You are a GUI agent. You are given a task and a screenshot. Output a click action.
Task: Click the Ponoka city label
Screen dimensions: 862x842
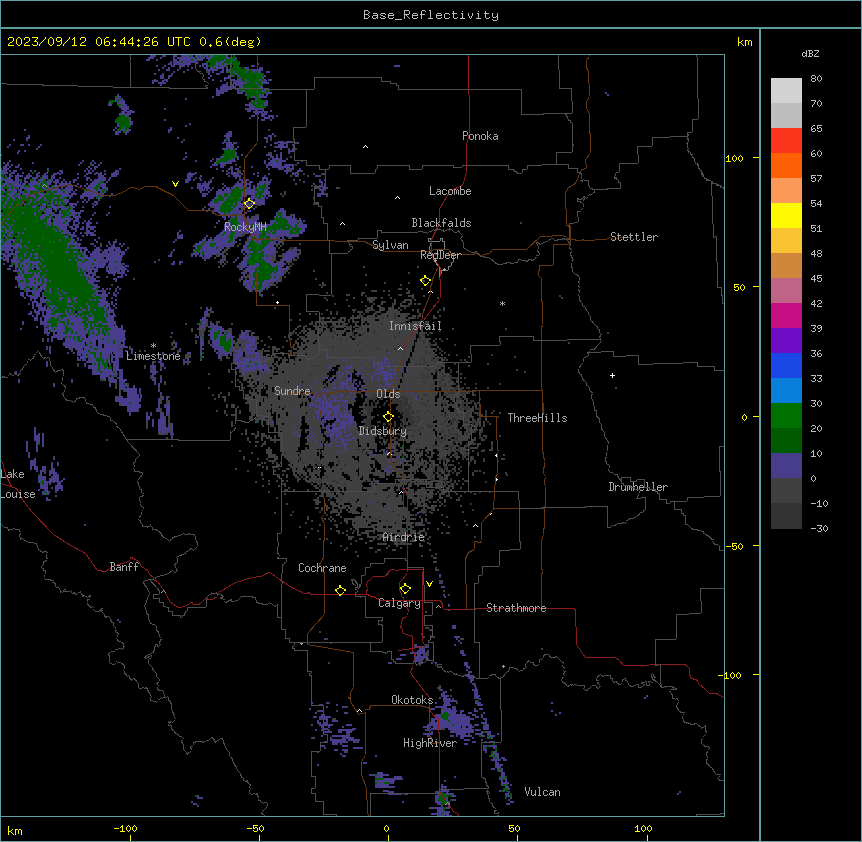coord(480,136)
